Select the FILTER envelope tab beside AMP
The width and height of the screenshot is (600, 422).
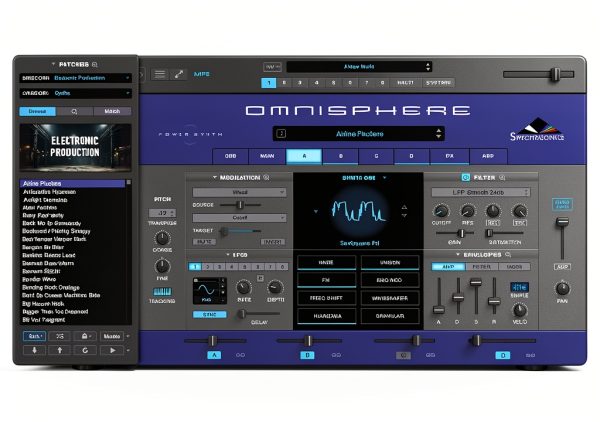point(481,267)
